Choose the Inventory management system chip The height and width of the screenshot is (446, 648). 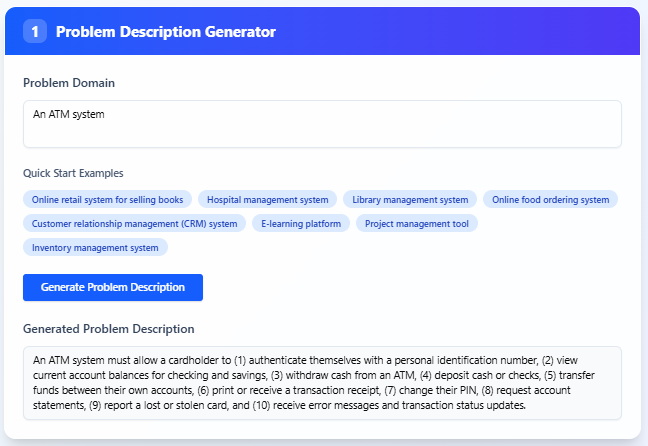[x=95, y=247]
